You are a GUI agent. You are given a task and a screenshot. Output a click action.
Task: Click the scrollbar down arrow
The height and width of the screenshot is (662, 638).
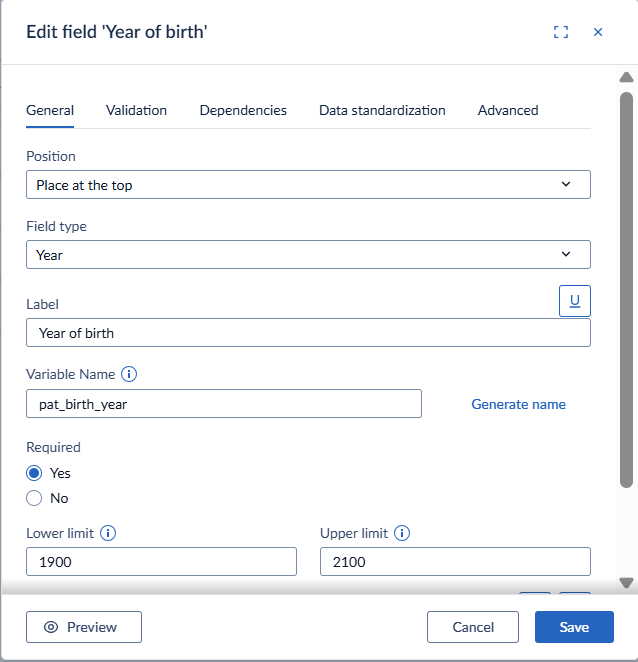point(626,583)
